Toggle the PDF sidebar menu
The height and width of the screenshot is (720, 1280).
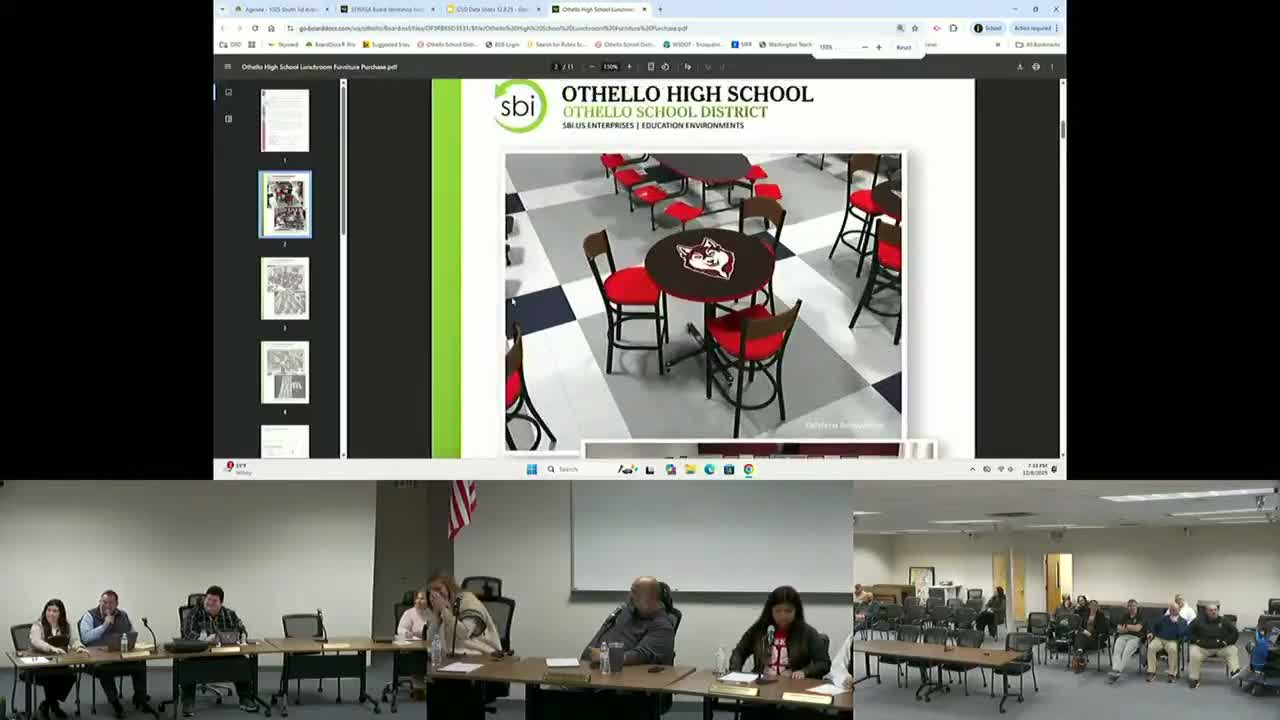tap(229, 66)
